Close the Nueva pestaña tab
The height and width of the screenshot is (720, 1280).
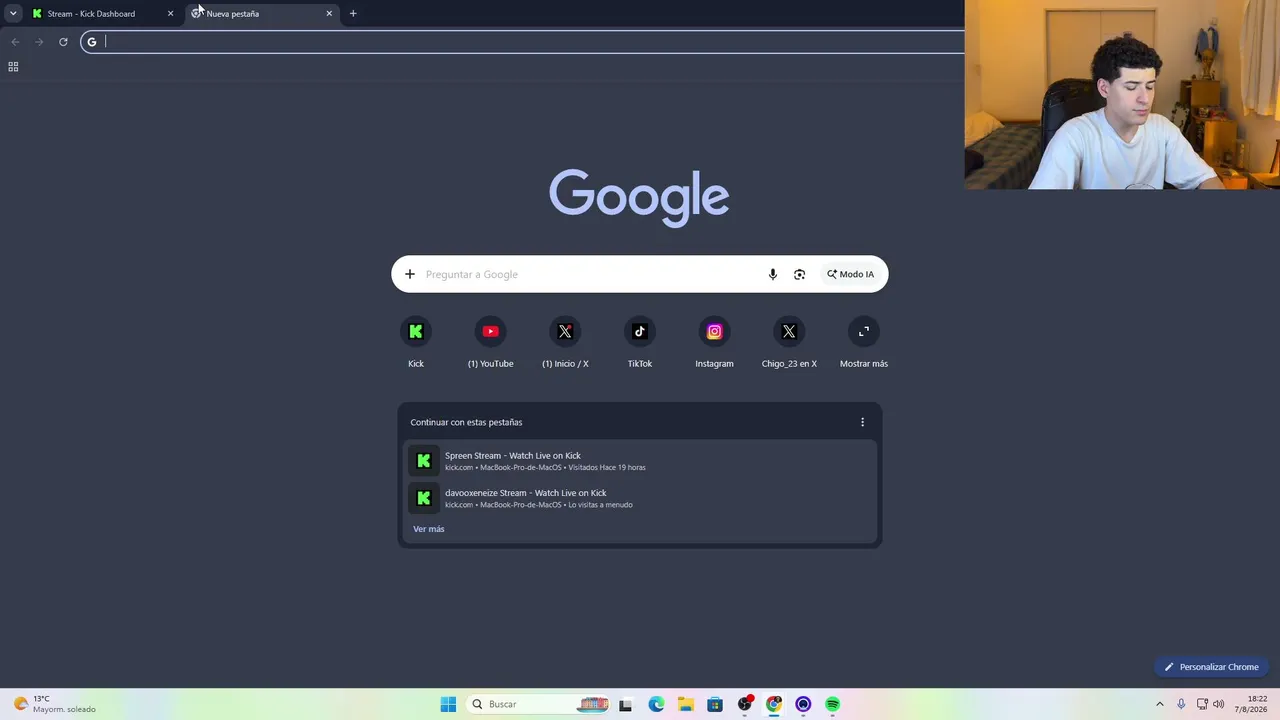tap(329, 14)
